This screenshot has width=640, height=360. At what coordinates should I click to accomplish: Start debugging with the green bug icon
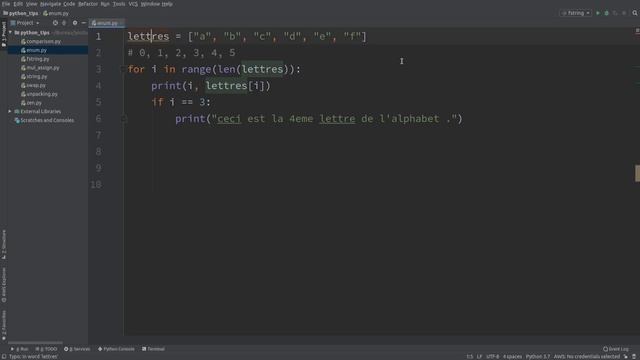click(607, 13)
